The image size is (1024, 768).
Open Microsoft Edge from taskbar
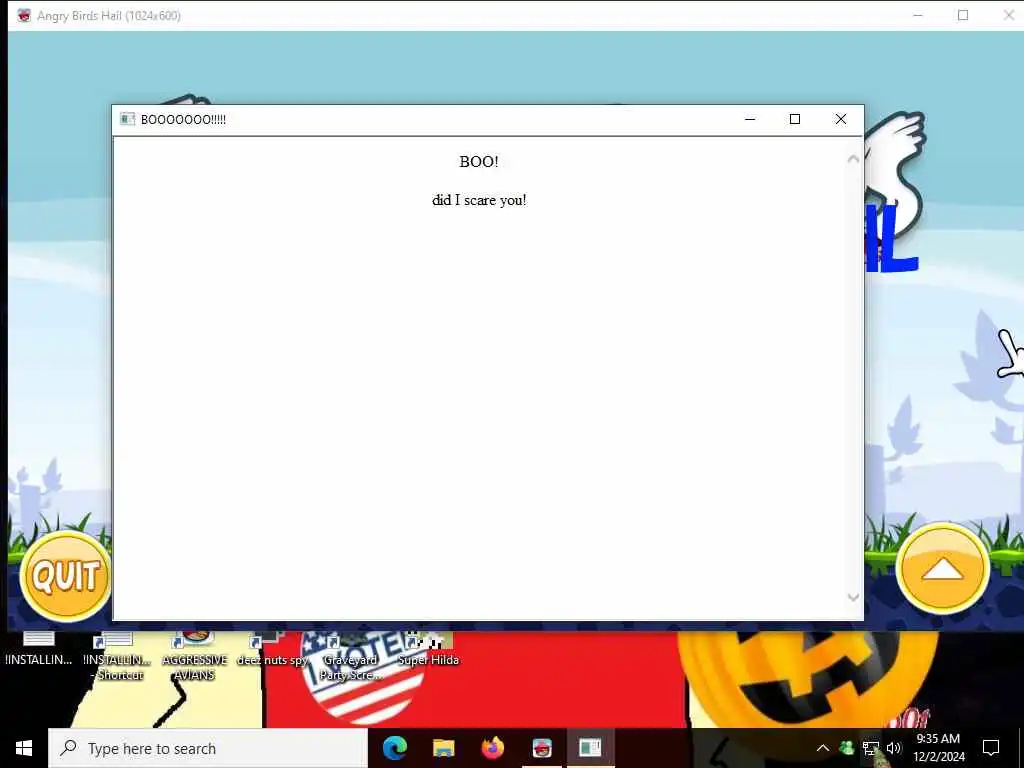pos(394,748)
